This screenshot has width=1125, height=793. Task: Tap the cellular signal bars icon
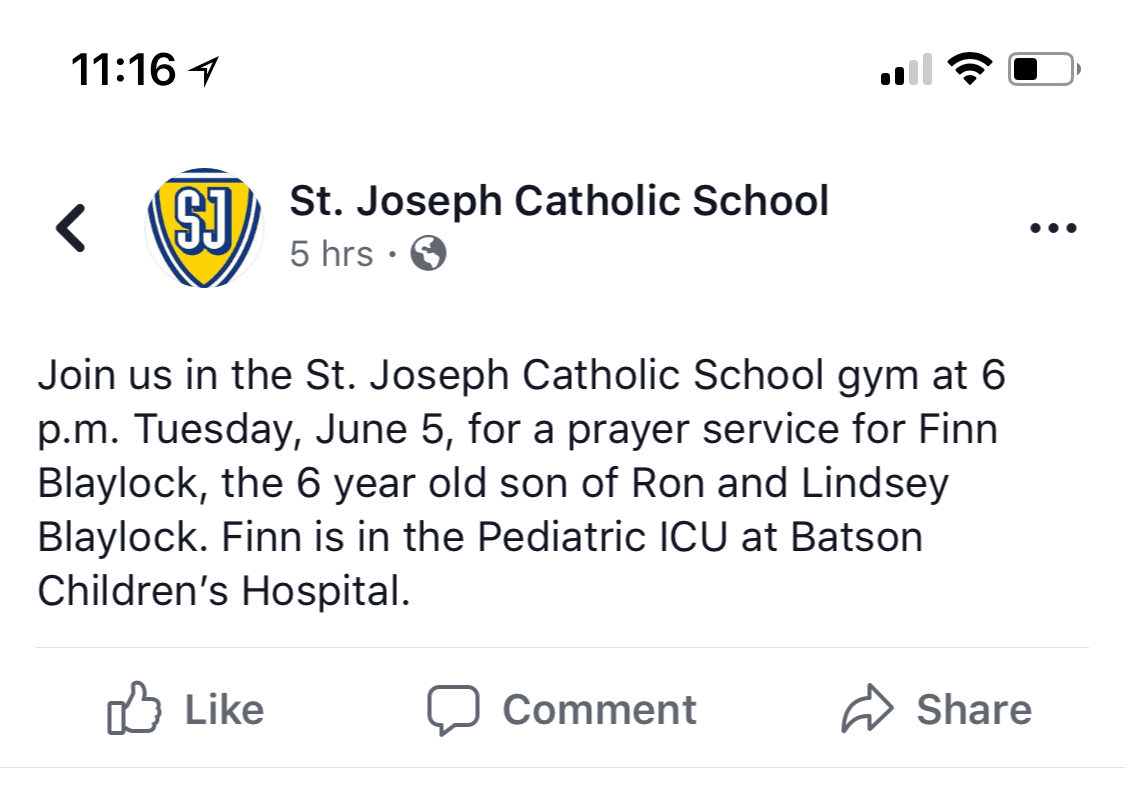pyautogui.click(x=906, y=70)
